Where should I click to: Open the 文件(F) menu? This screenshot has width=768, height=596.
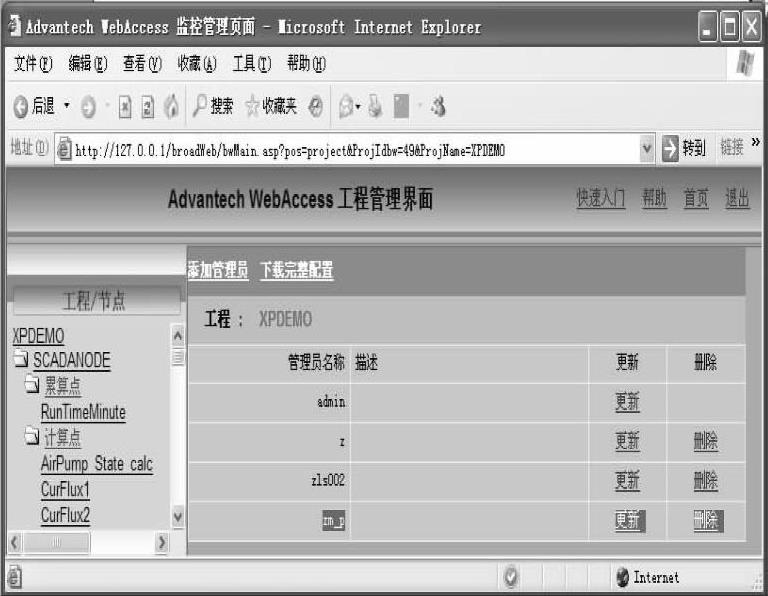coord(33,64)
